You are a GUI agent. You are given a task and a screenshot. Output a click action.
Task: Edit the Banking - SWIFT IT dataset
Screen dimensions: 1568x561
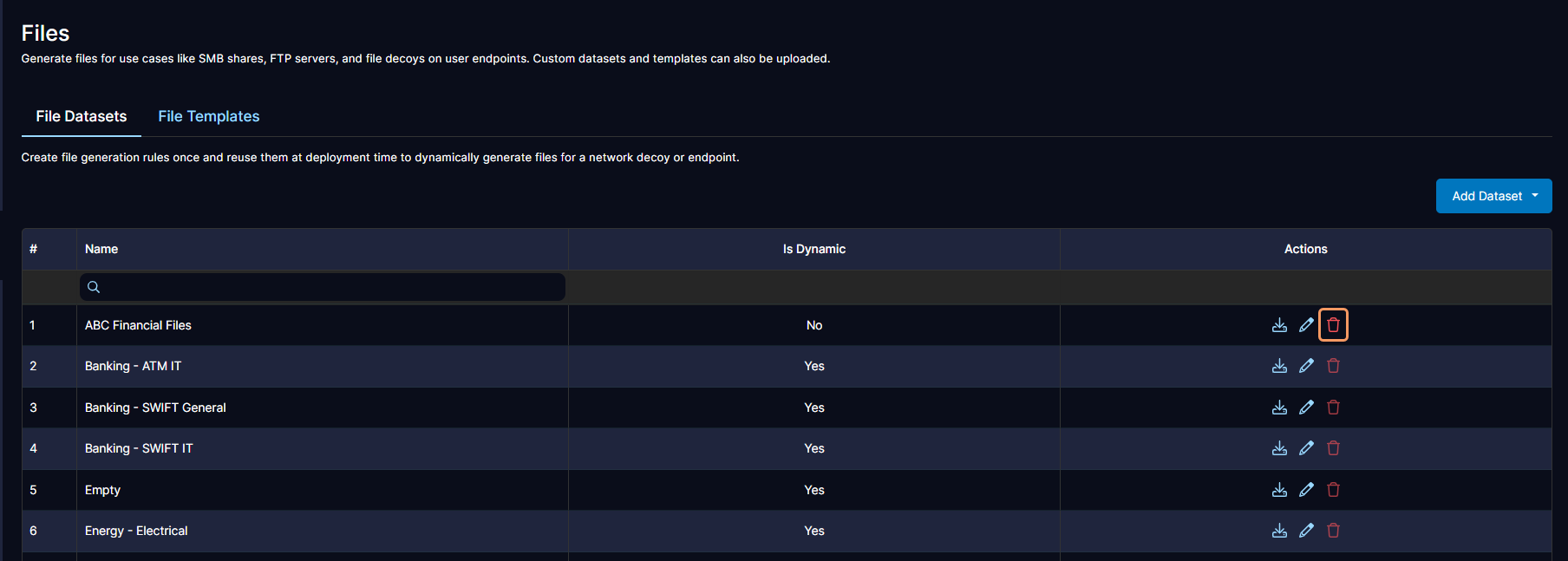point(1306,448)
